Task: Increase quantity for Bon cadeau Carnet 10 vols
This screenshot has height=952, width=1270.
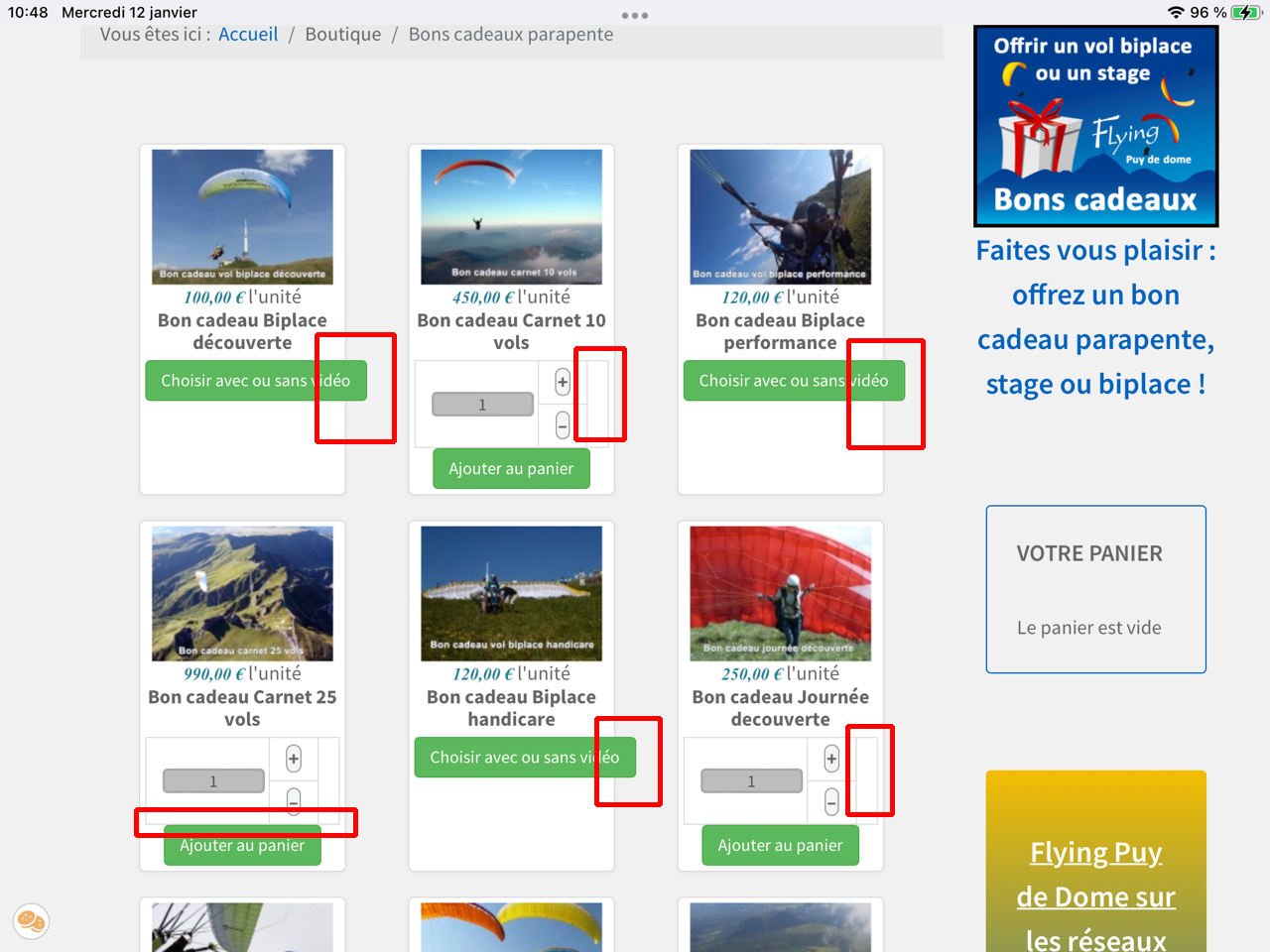Action: tap(563, 382)
